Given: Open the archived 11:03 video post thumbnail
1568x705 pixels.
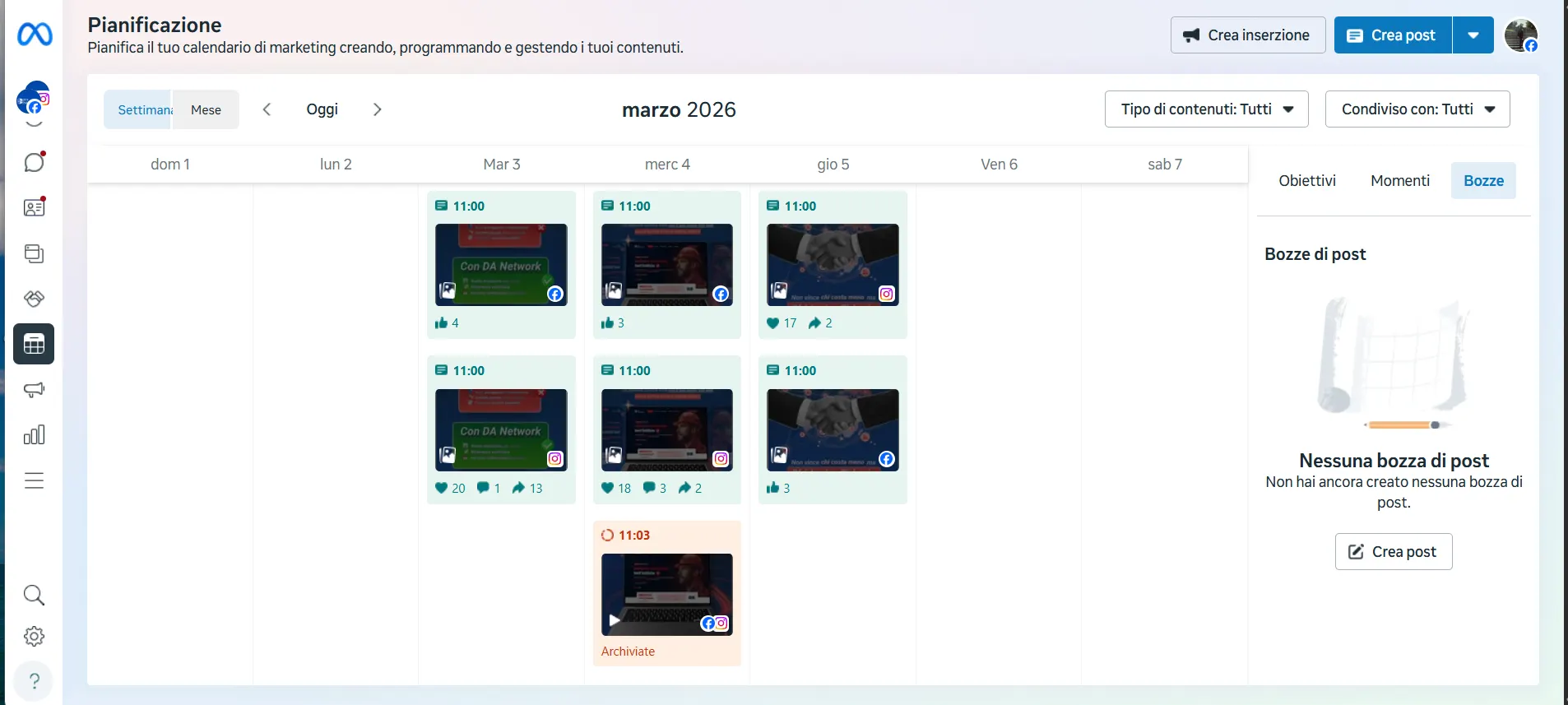Looking at the screenshot, I should point(666,595).
